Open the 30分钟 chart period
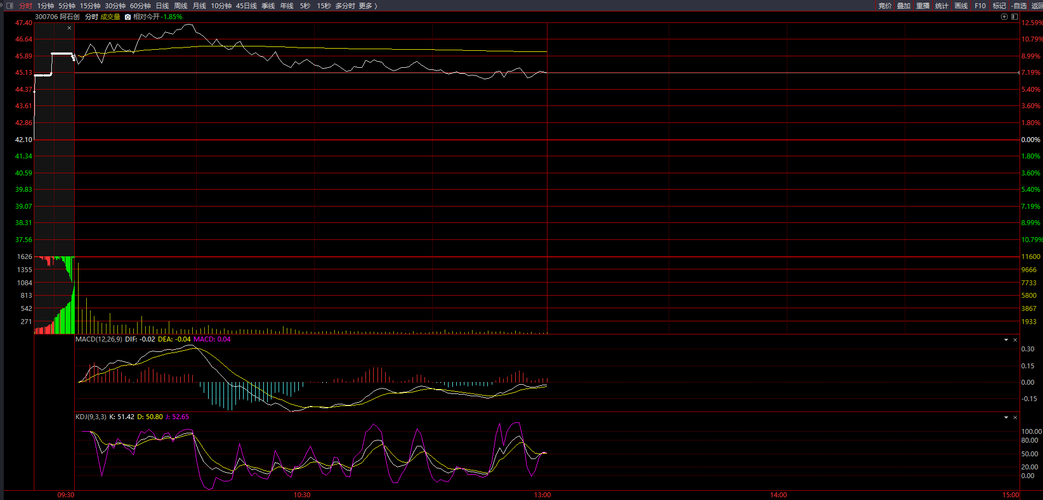The width and height of the screenshot is (1043, 500). [115, 5]
